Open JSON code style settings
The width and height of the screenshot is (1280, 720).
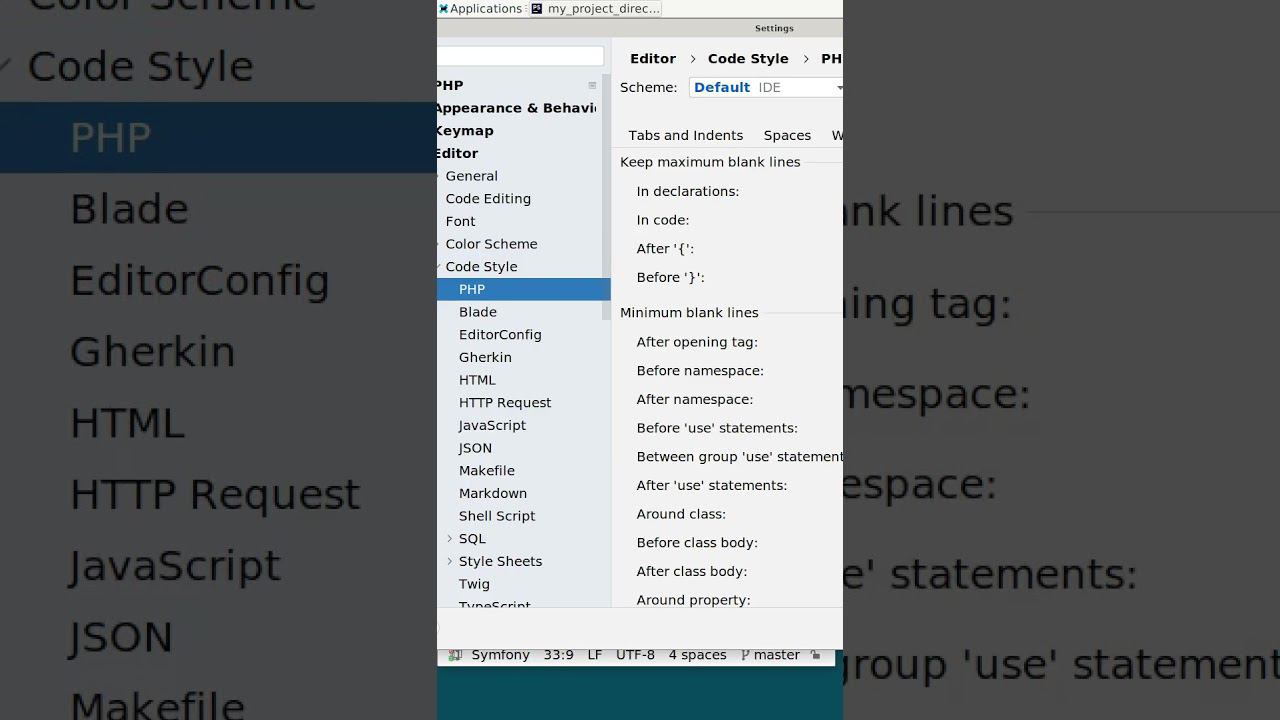475,448
